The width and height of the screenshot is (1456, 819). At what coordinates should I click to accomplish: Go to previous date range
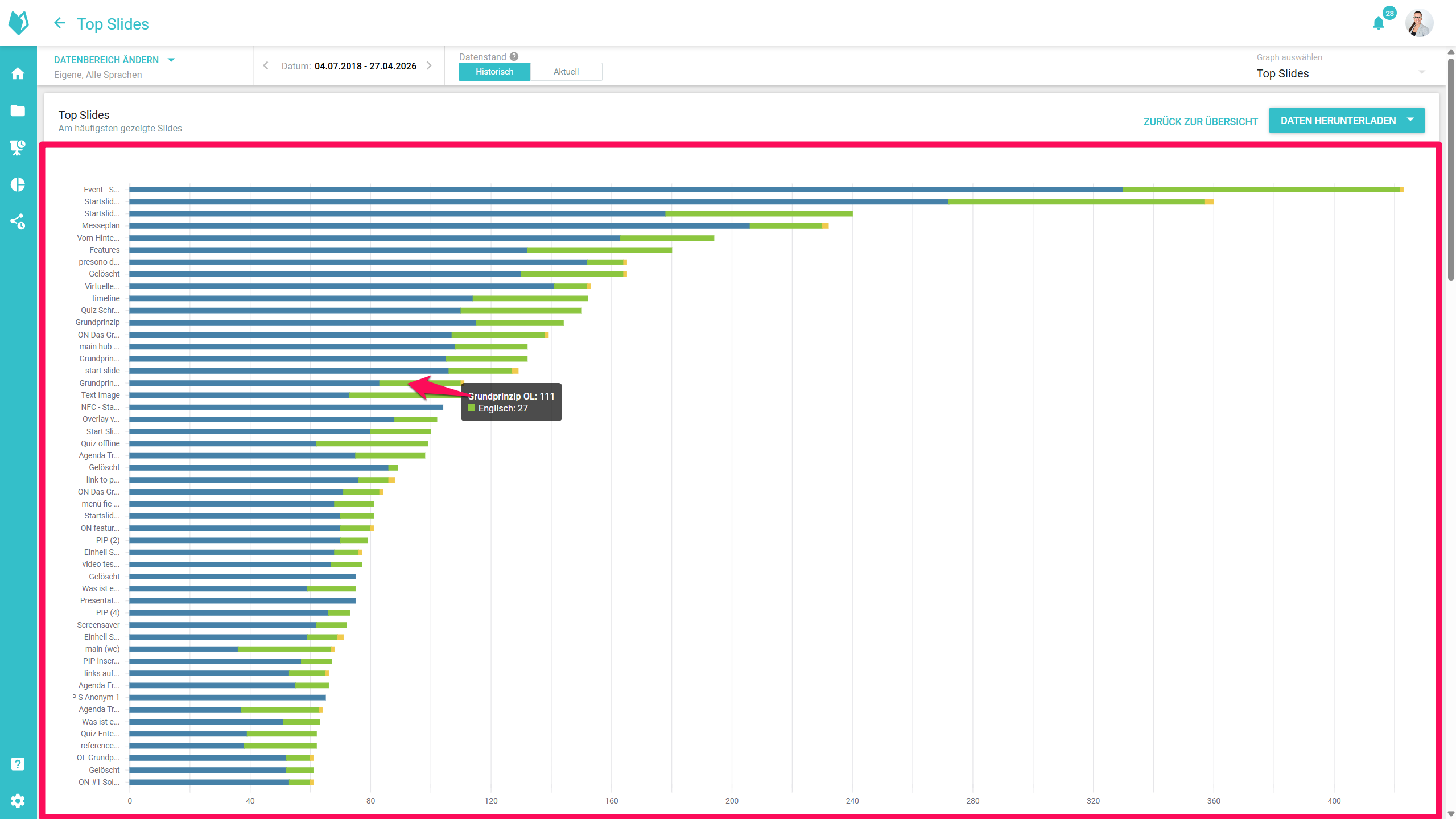tap(266, 66)
